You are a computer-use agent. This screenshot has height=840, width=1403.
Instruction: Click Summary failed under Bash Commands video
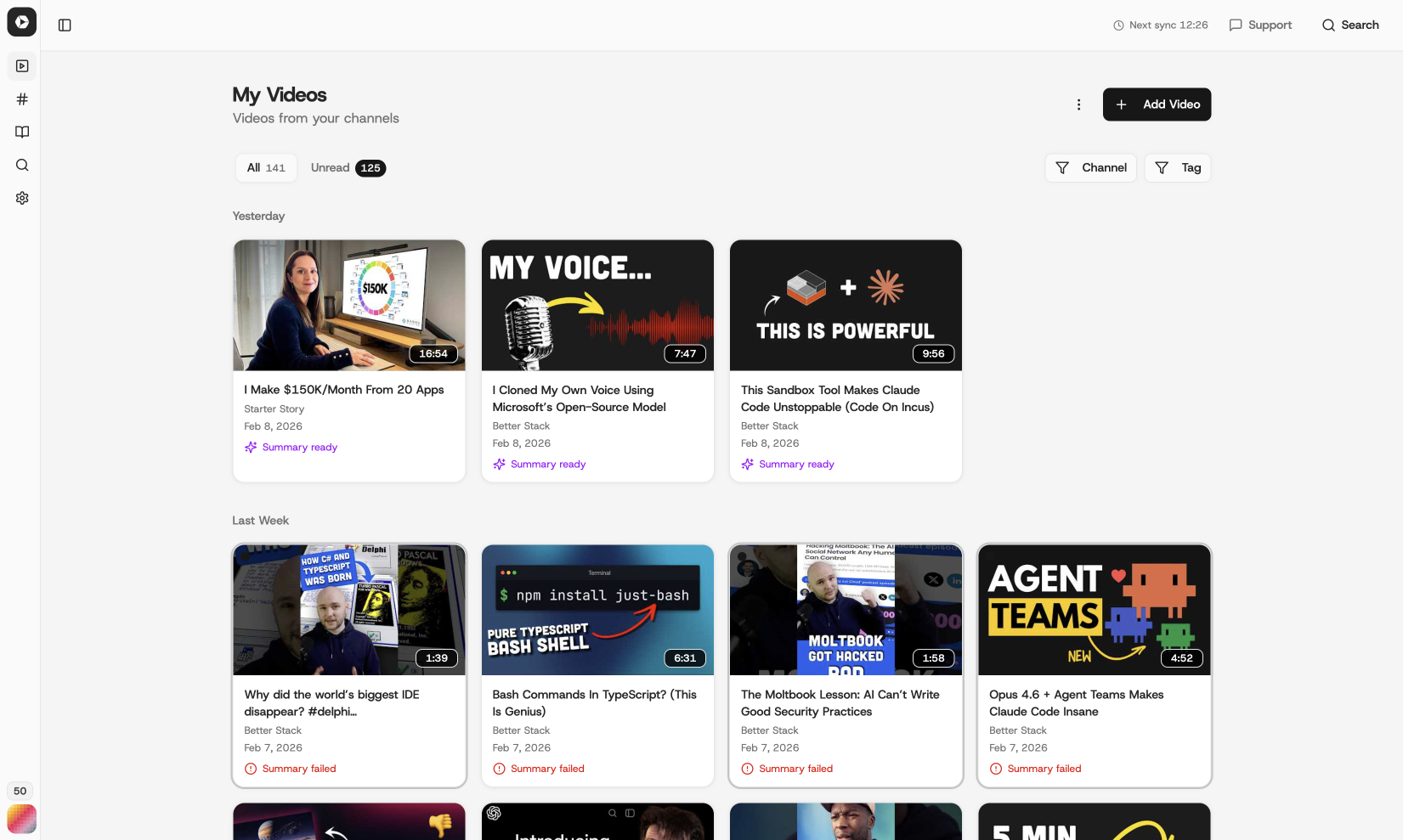pyautogui.click(x=538, y=769)
